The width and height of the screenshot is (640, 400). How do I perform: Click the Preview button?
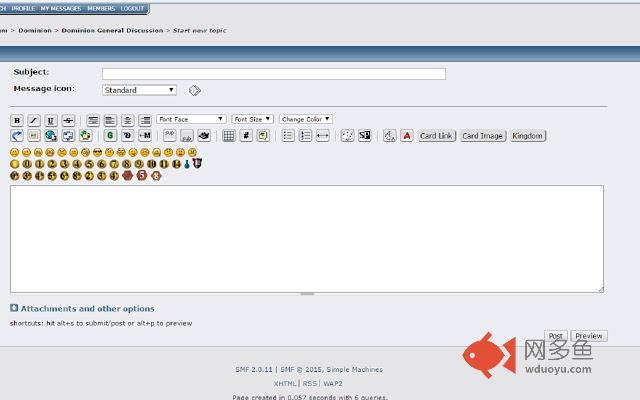[589, 336]
